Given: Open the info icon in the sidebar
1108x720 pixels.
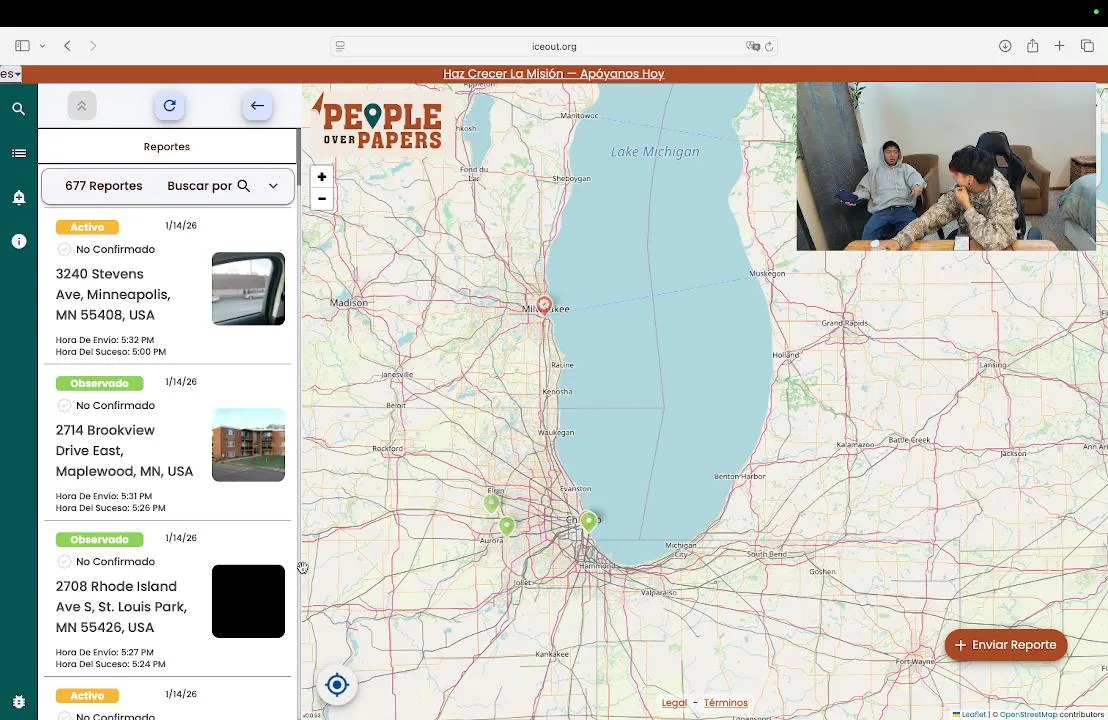Looking at the screenshot, I should 19,242.
